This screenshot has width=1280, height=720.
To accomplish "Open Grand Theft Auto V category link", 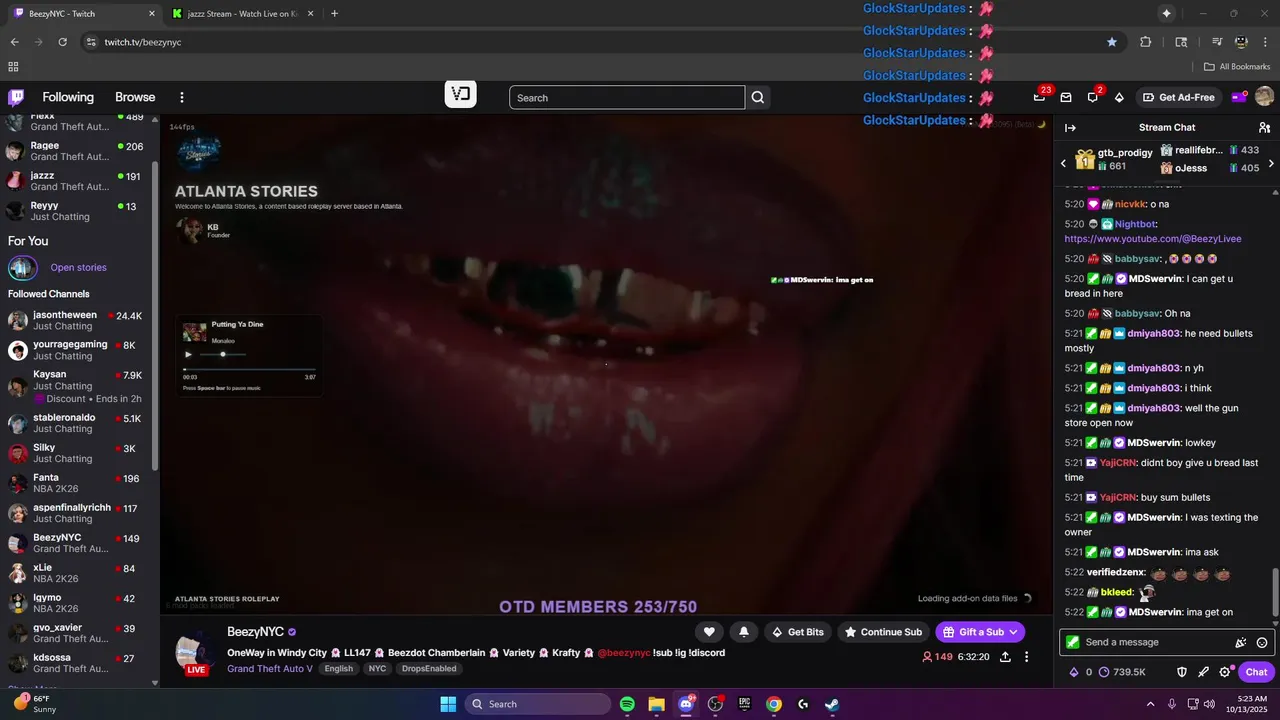I will [270, 669].
